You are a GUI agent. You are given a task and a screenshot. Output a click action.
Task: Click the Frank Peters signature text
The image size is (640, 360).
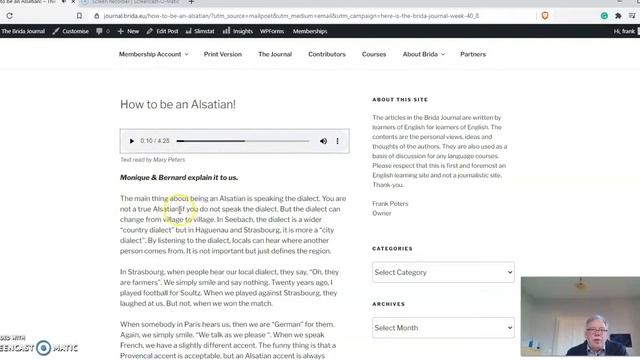390,203
